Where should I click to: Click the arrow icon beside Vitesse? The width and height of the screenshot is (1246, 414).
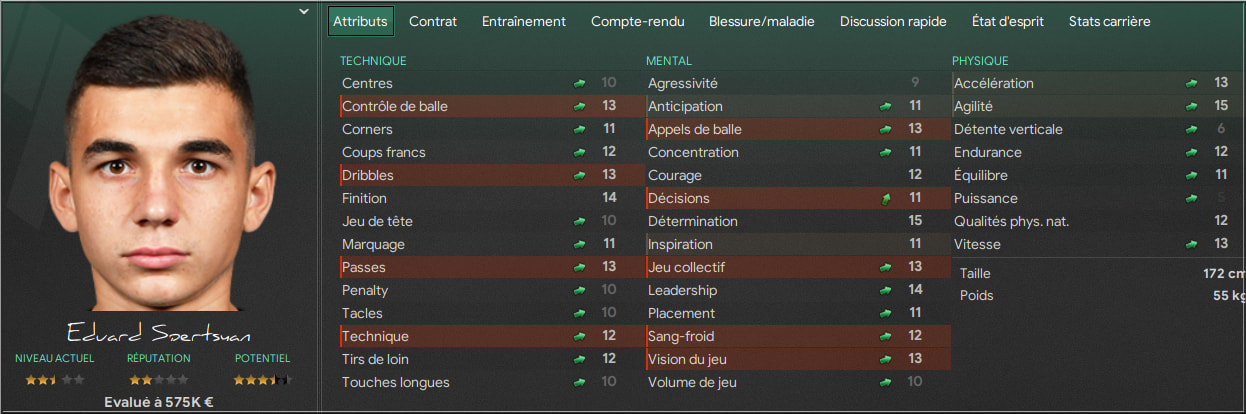[x=1191, y=245]
